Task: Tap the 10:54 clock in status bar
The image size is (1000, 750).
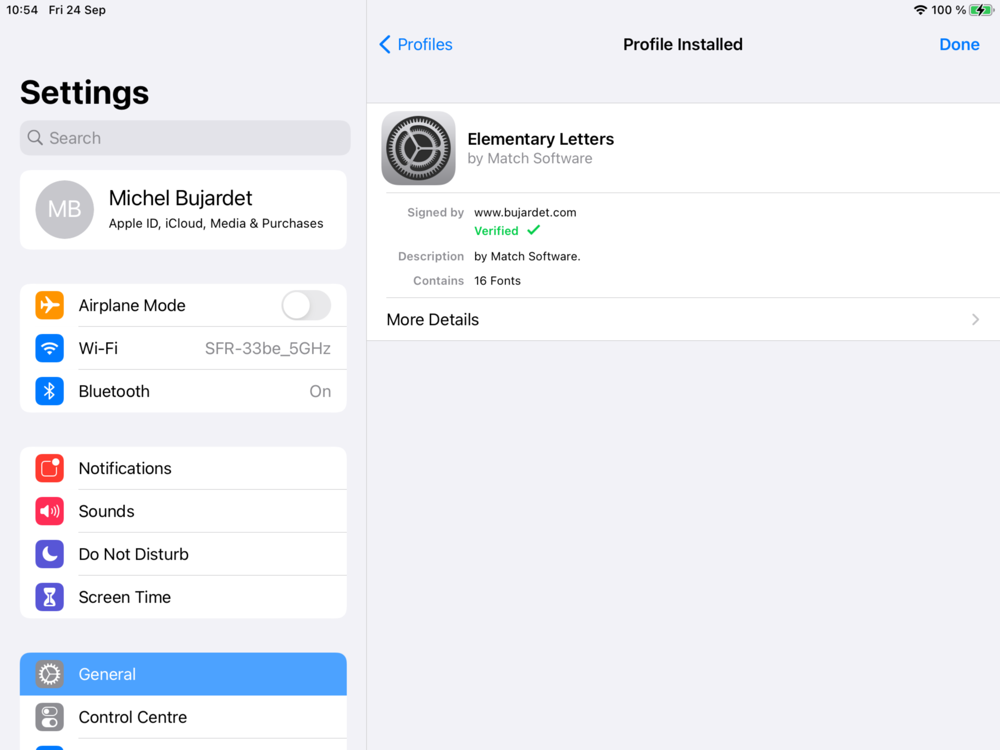Action: pyautogui.click(x=22, y=10)
